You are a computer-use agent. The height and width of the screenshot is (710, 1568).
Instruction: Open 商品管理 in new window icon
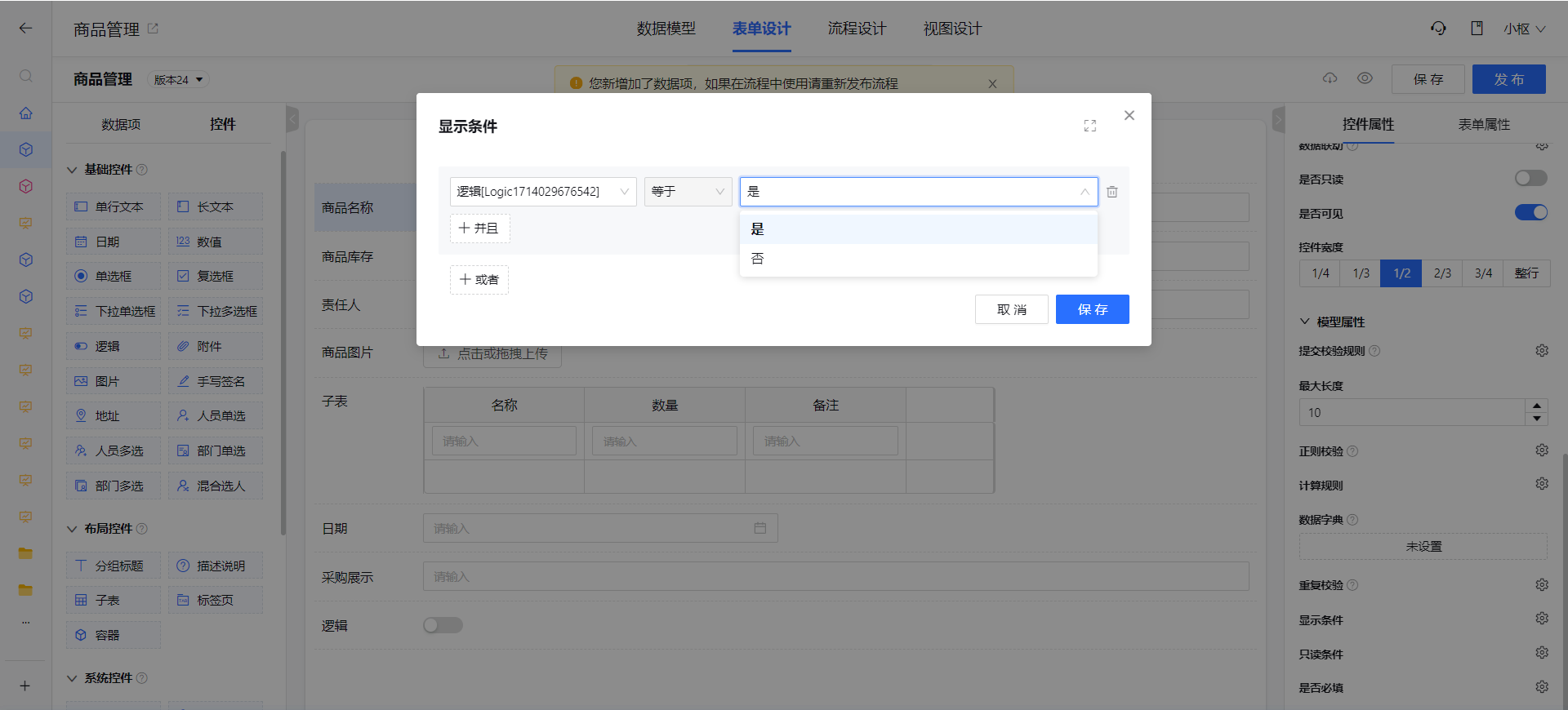(x=153, y=29)
